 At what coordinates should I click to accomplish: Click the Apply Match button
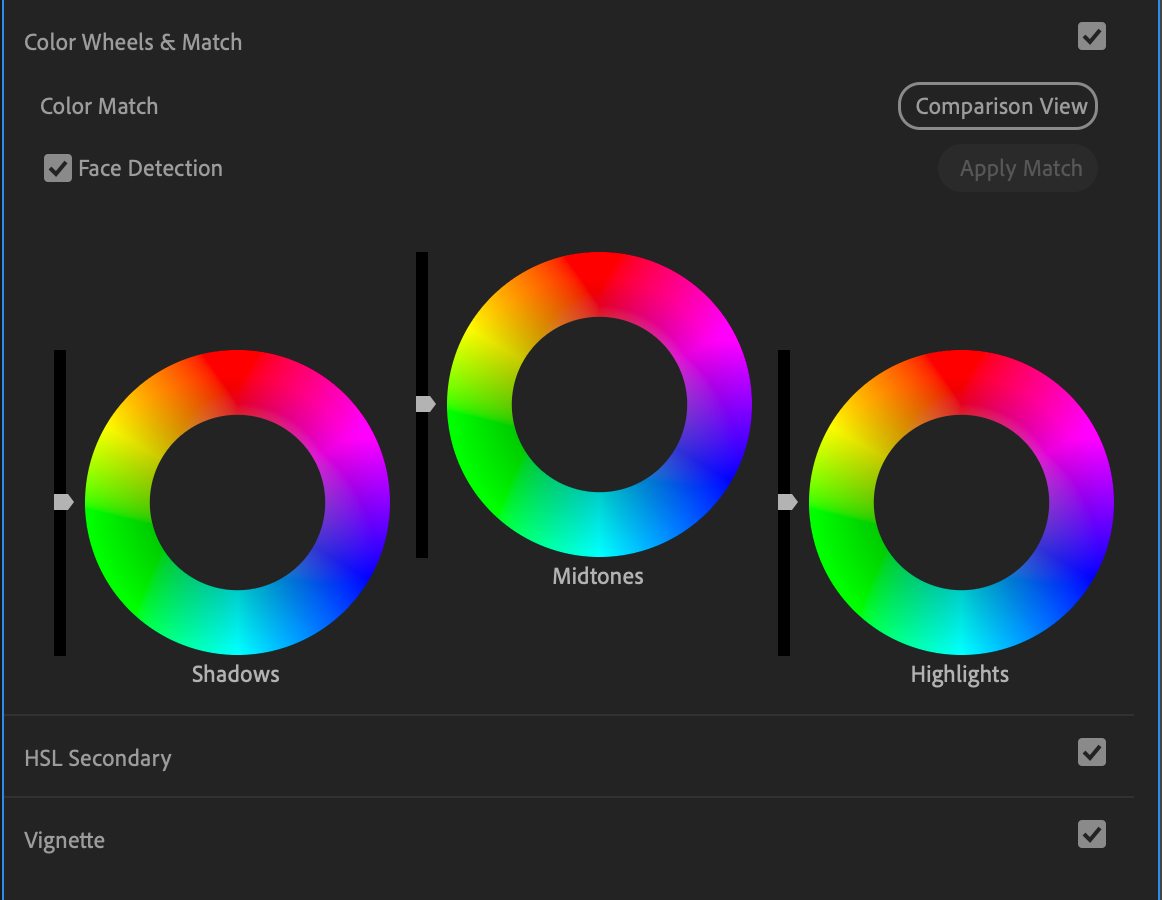(1017, 168)
